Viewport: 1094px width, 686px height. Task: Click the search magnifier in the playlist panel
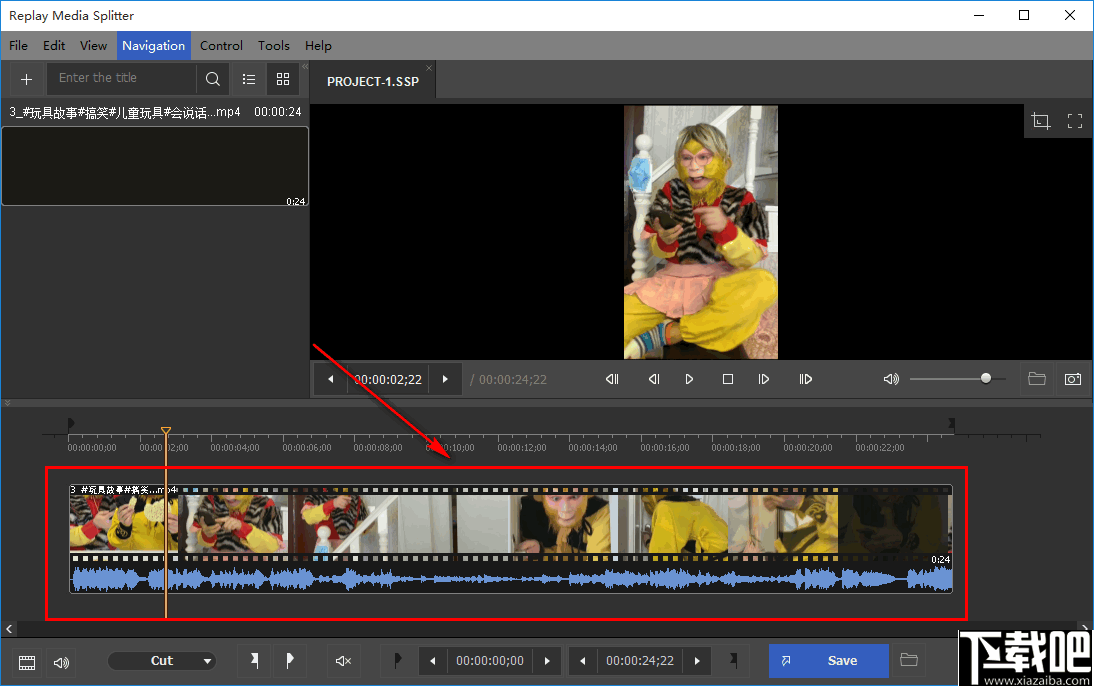pos(212,78)
